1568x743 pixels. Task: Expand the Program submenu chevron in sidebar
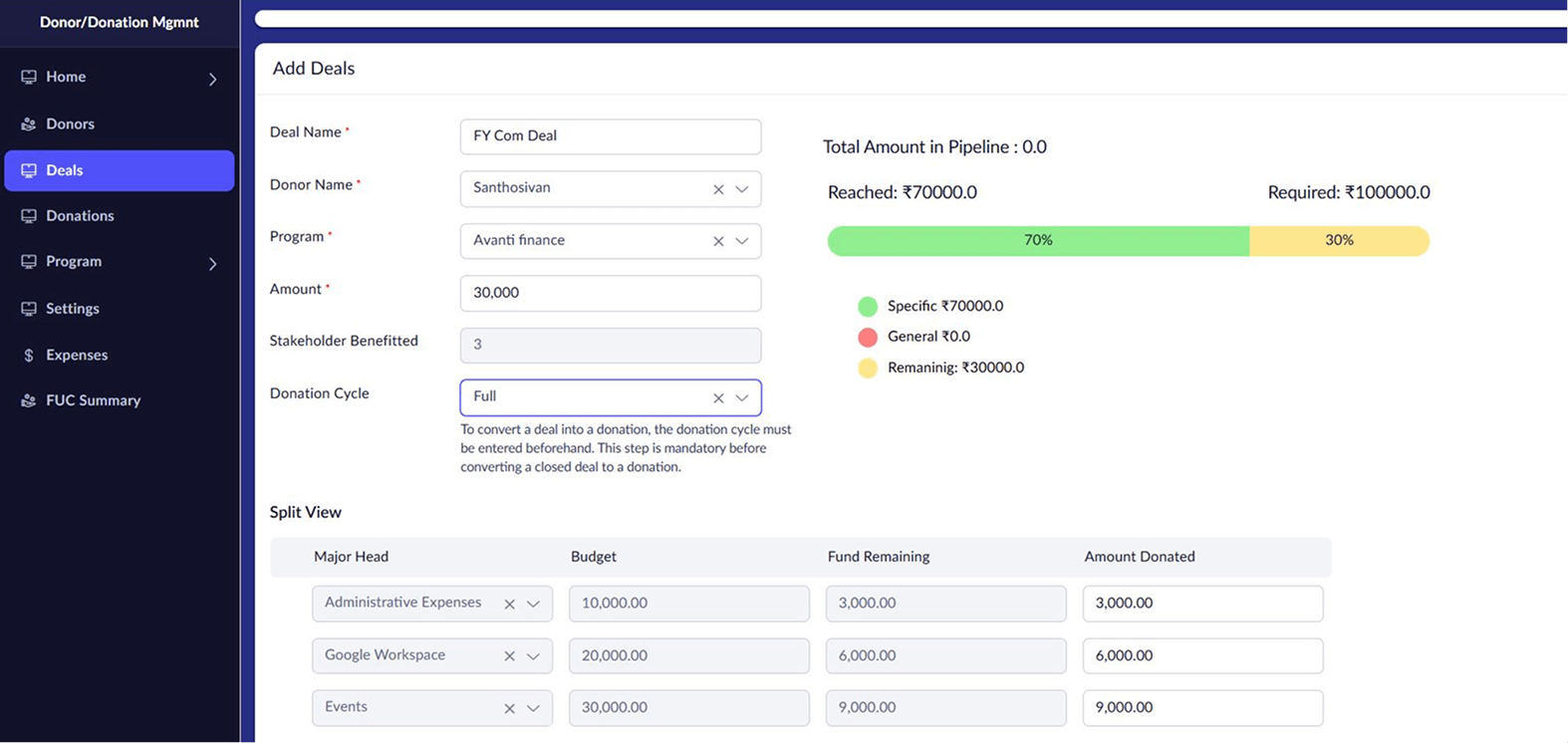[212, 264]
